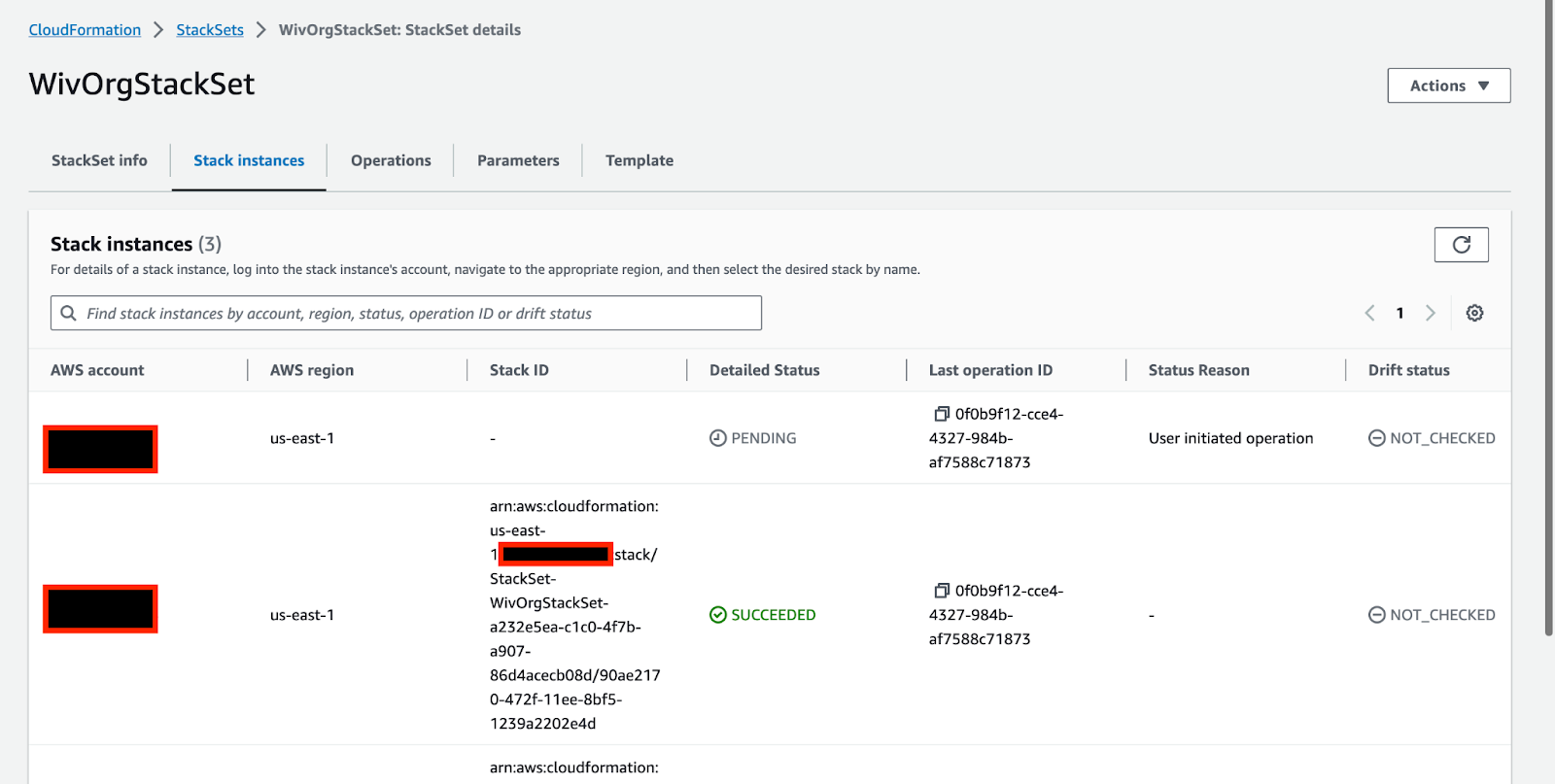1555x784 pixels.
Task: Click the stack ARN in the SUCCEEDED row
Action: pyautogui.click(x=574, y=615)
